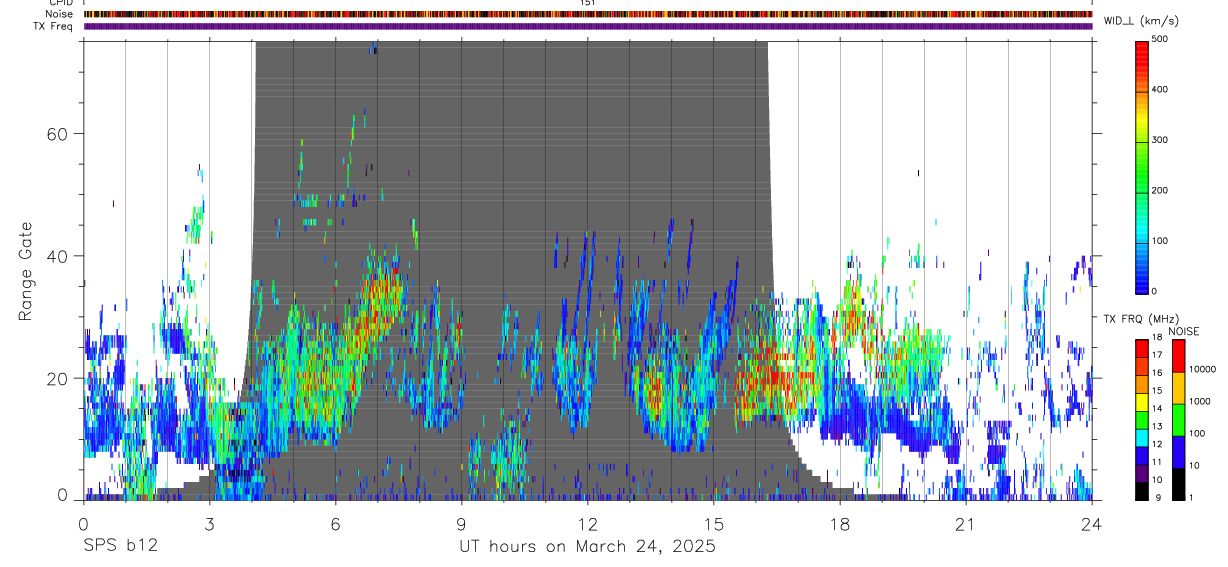The image size is (1228, 567).
Task: Click the yellow segment of NOISE legend
Action: pos(1177,388)
